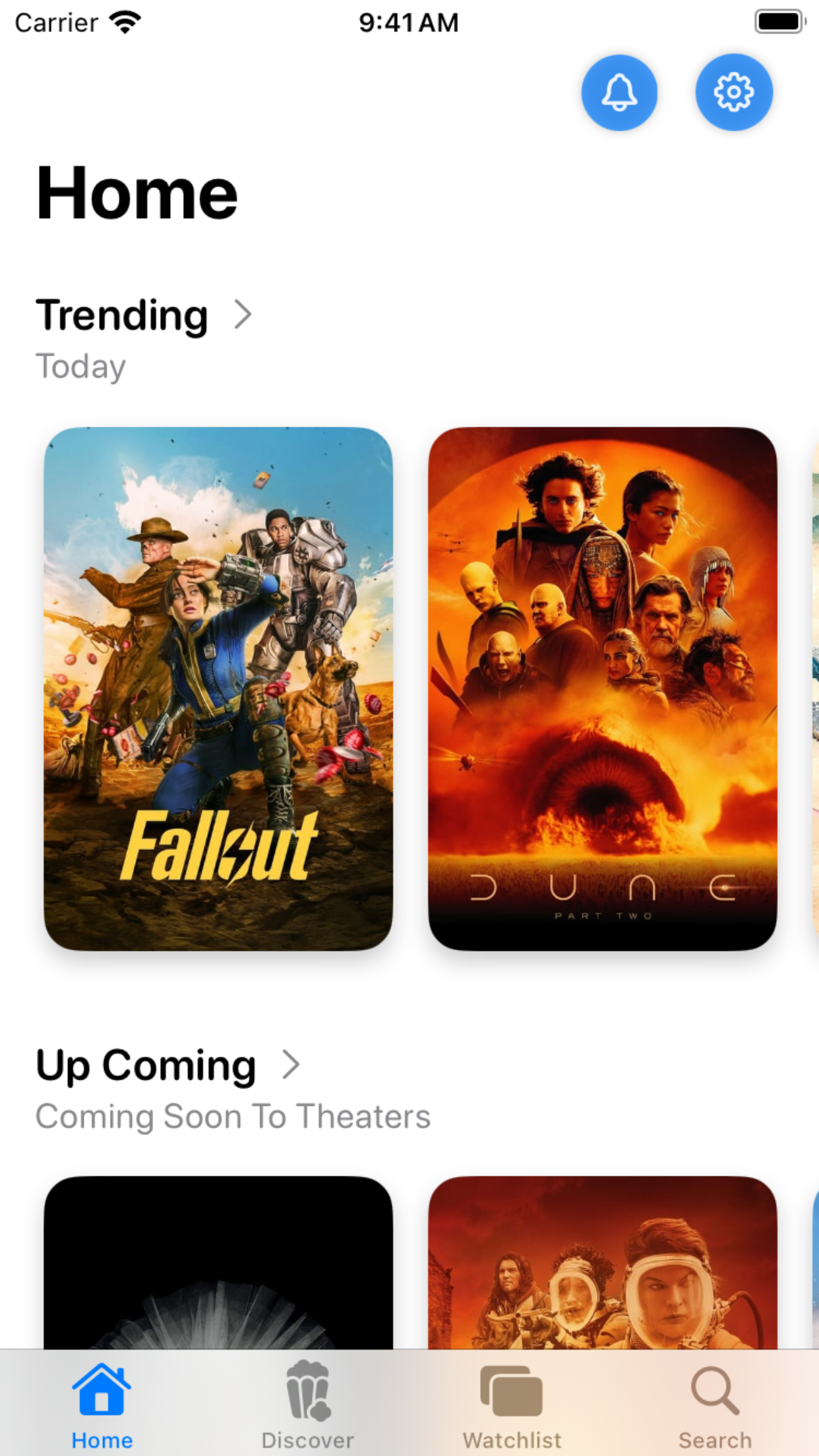Expand Trending with its chevron arrow
The width and height of the screenshot is (819, 1456).
pyautogui.click(x=243, y=315)
